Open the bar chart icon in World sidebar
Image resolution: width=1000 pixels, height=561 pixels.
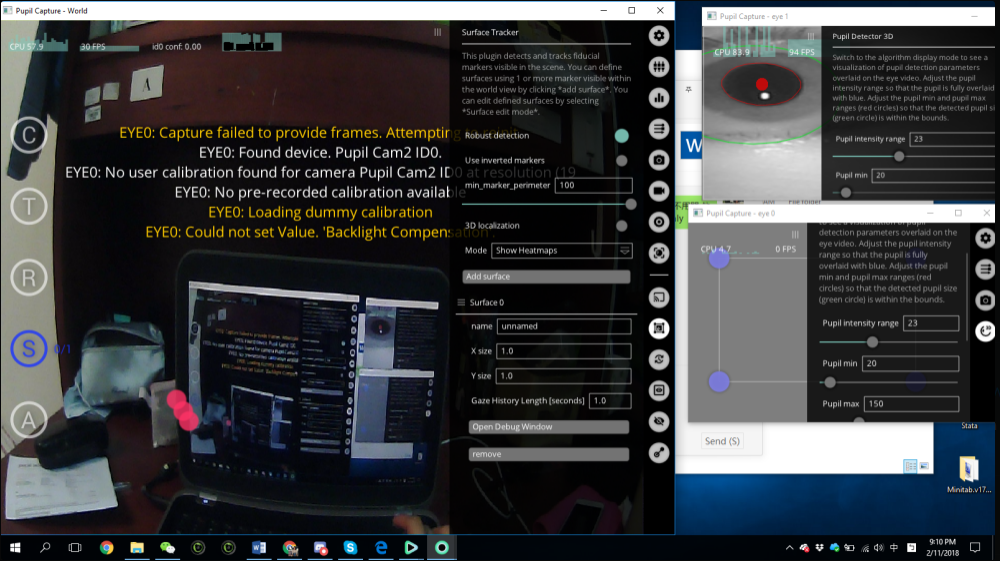(659, 98)
